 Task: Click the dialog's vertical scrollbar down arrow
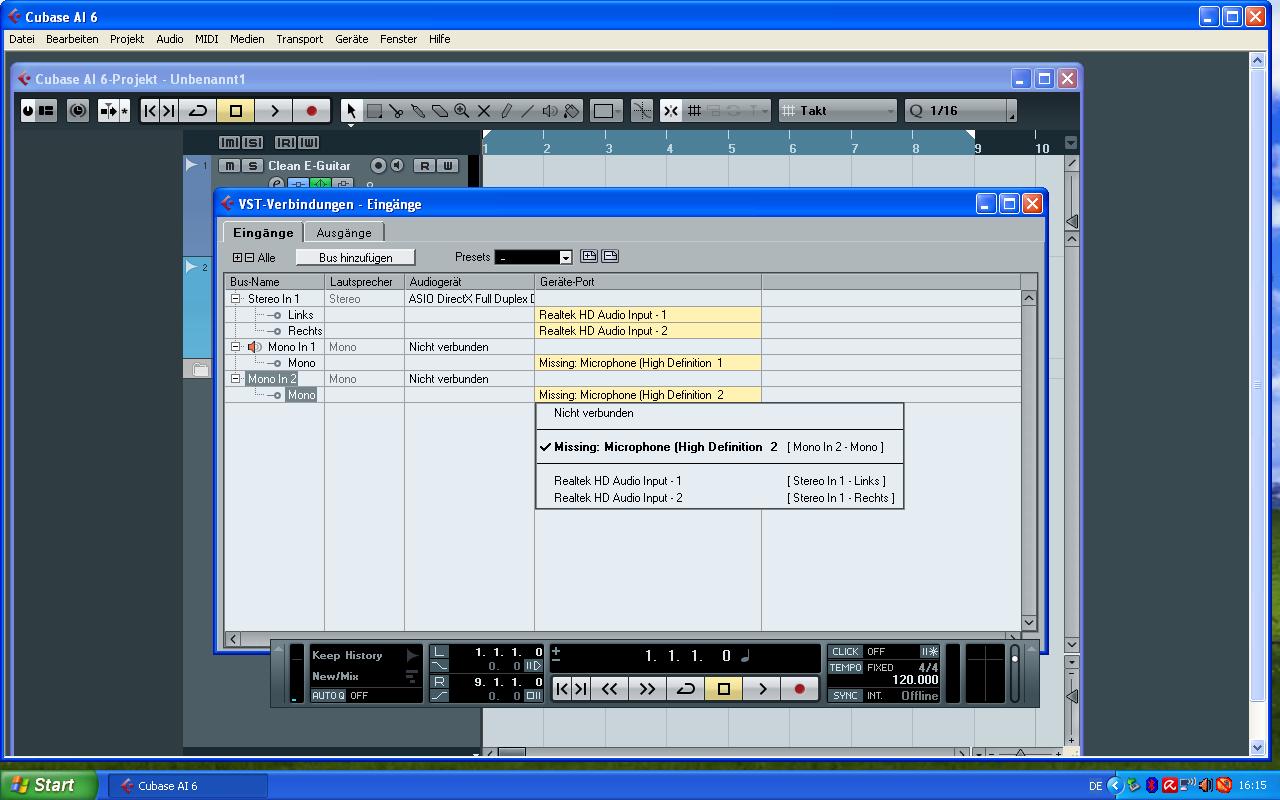point(1028,622)
